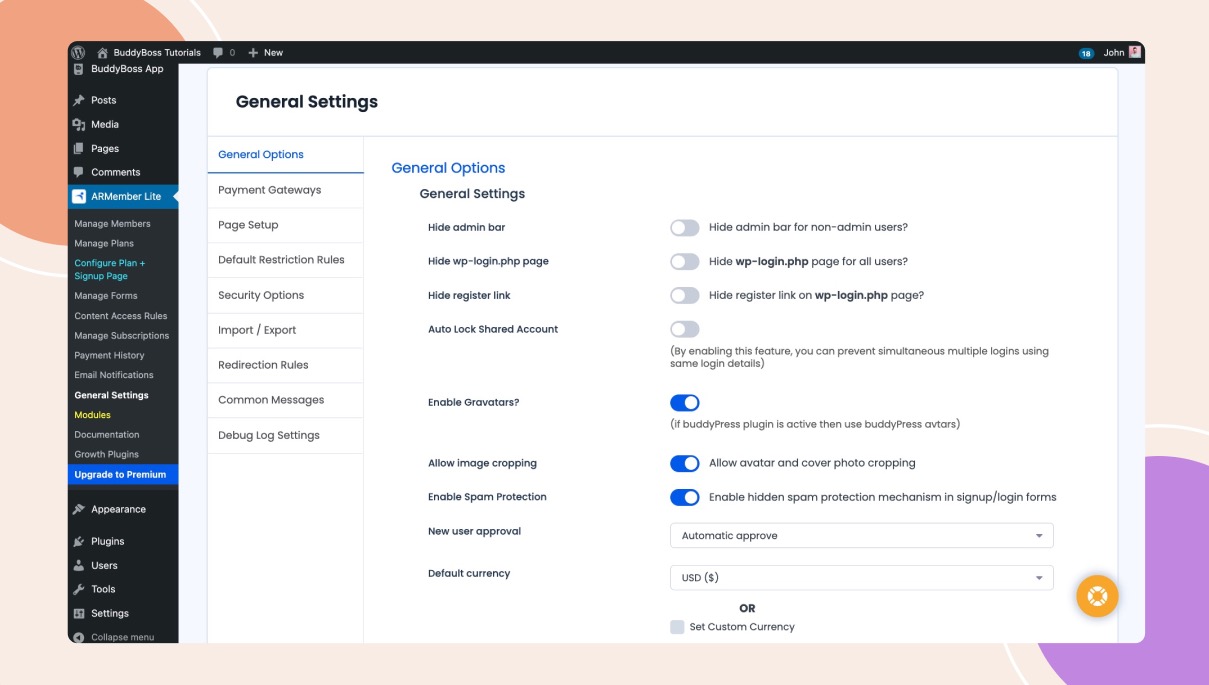
Task: Open the New user approval dropdown
Action: pos(862,536)
